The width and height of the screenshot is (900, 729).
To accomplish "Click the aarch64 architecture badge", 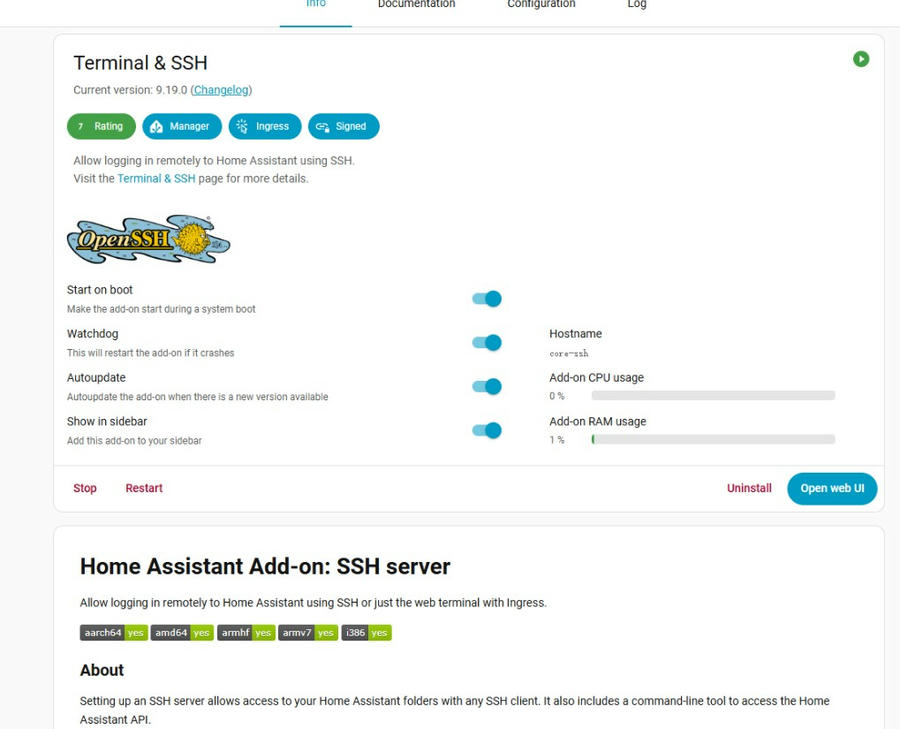I will [x=114, y=633].
